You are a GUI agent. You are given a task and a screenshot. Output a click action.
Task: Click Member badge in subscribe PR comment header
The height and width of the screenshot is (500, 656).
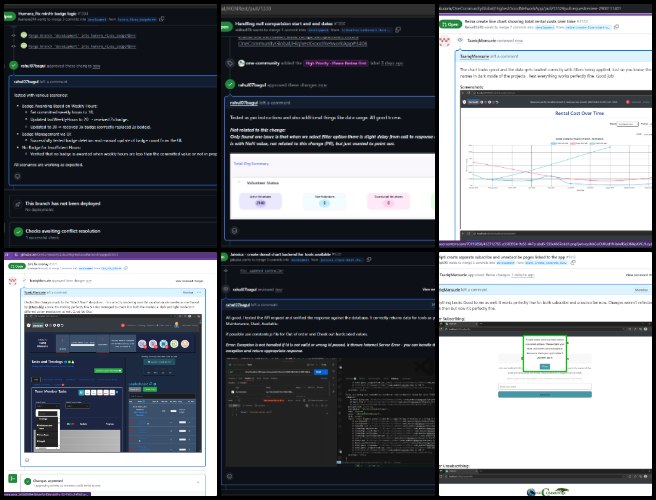(641, 290)
